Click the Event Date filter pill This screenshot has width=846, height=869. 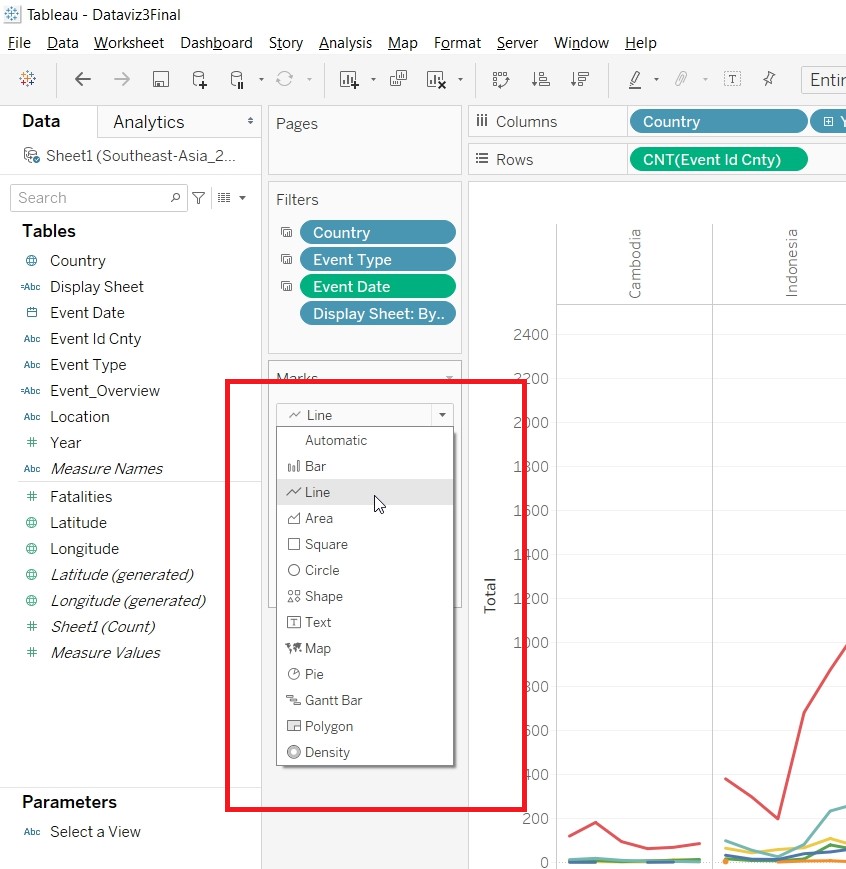pos(377,286)
